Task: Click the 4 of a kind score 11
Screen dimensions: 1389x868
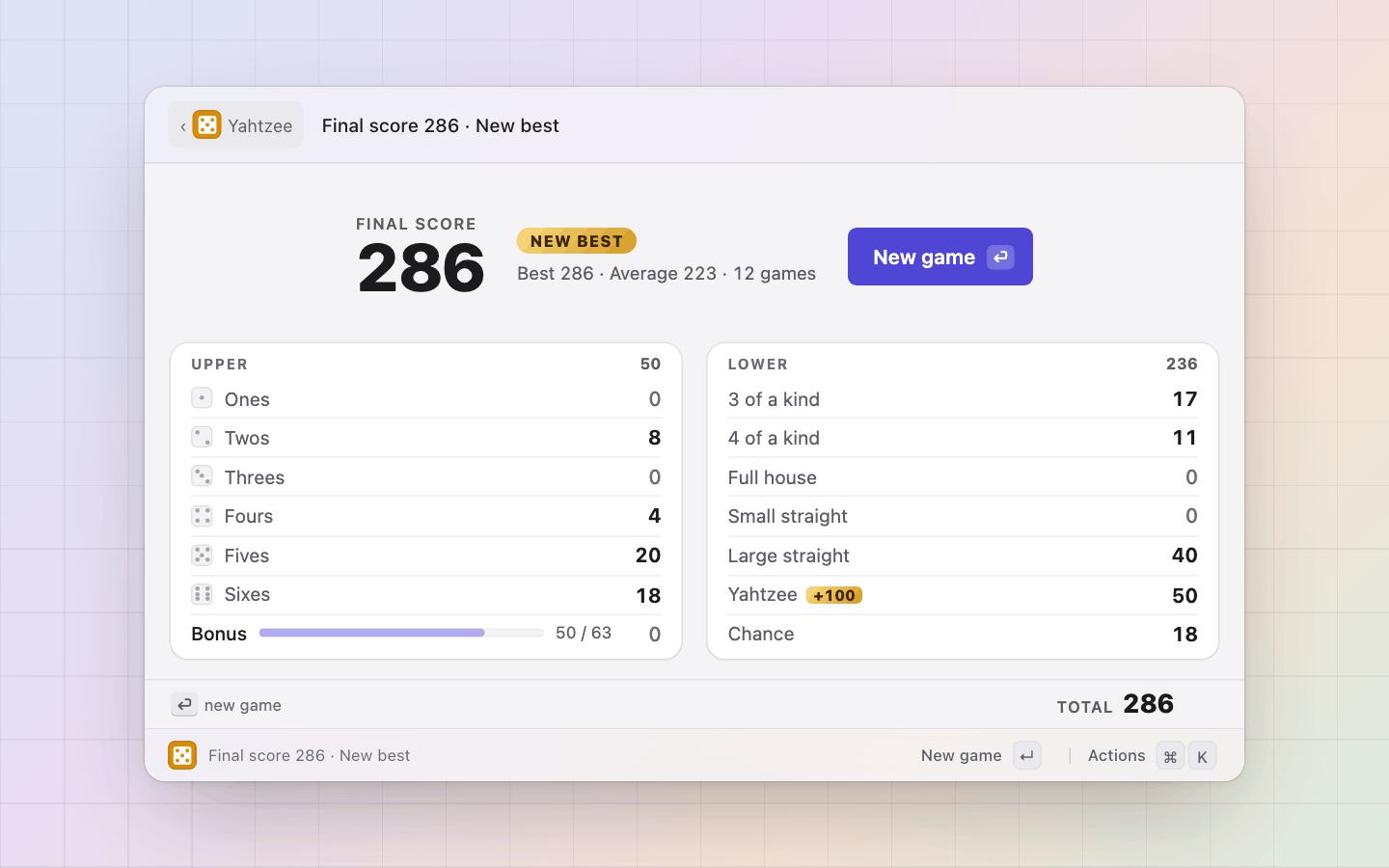Action: click(x=1185, y=438)
